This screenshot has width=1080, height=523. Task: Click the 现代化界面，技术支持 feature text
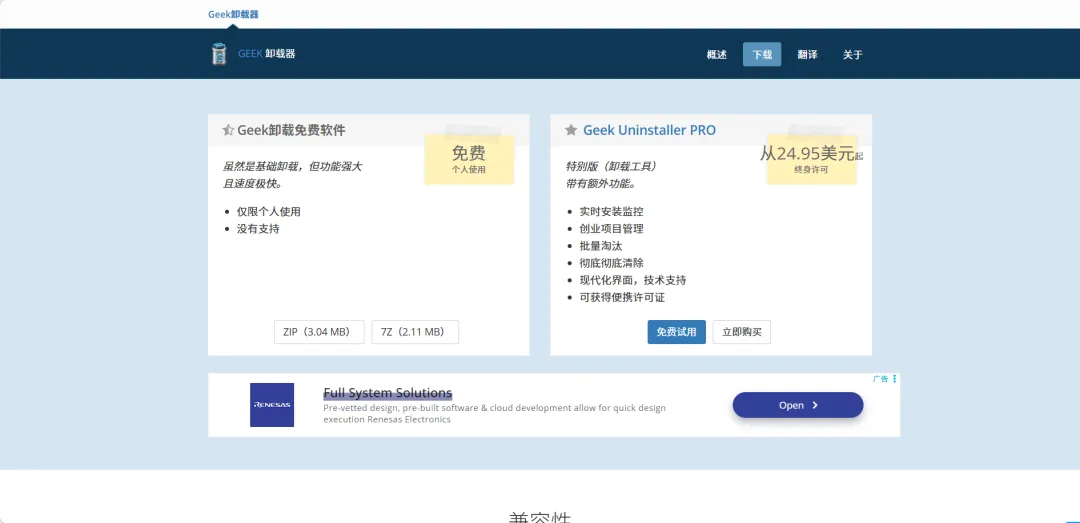point(633,280)
